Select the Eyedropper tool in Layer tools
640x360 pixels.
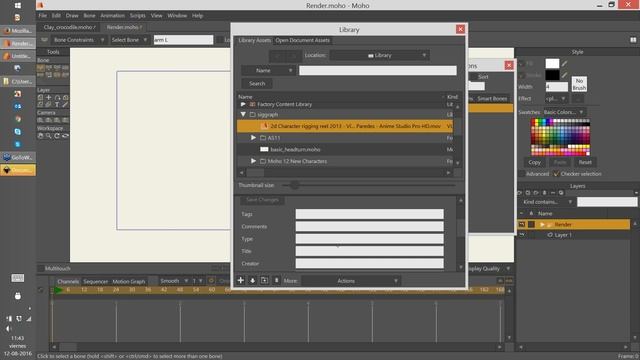pyautogui.click(x=65, y=104)
